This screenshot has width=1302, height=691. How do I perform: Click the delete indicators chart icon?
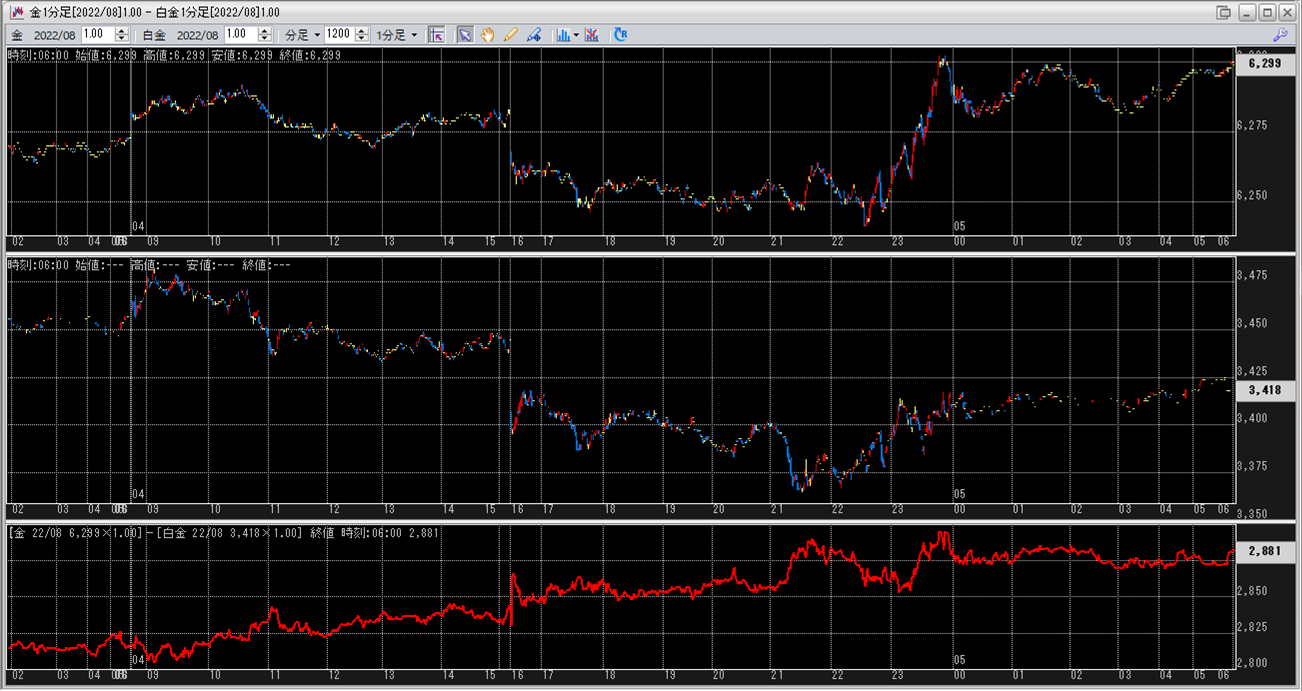[592, 34]
